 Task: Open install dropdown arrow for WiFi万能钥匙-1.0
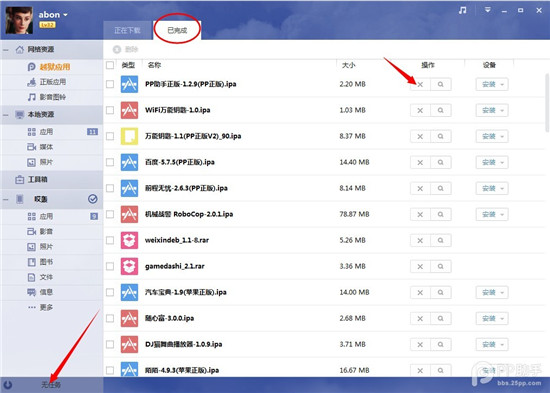coord(502,111)
